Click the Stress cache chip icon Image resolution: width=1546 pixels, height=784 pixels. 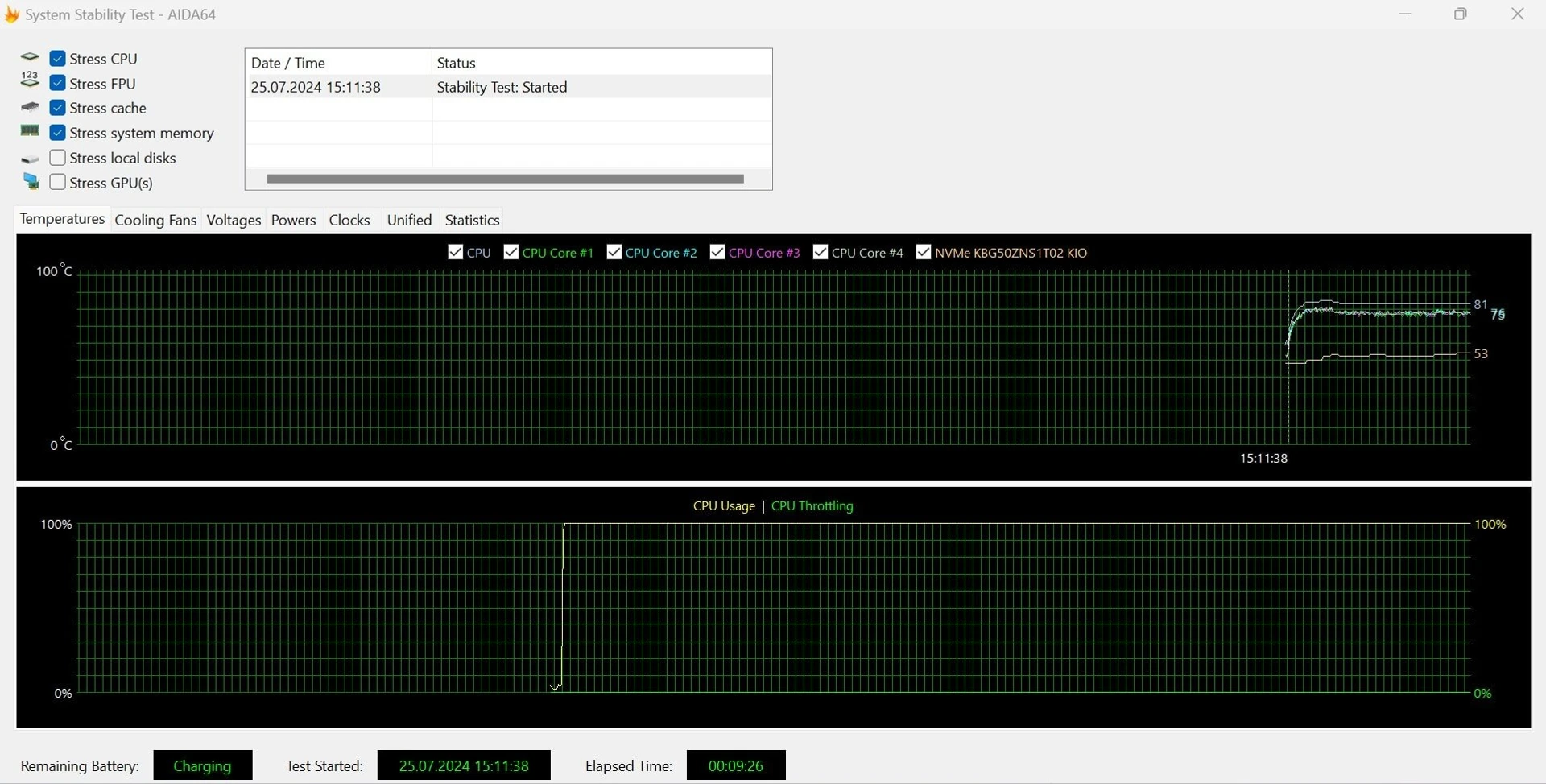click(30, 107)
